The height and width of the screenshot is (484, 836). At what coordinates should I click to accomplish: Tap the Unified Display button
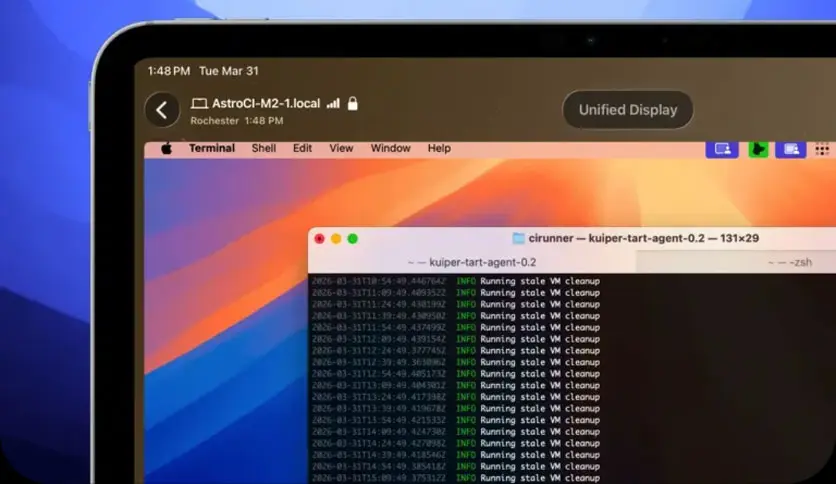click(628, 110)
